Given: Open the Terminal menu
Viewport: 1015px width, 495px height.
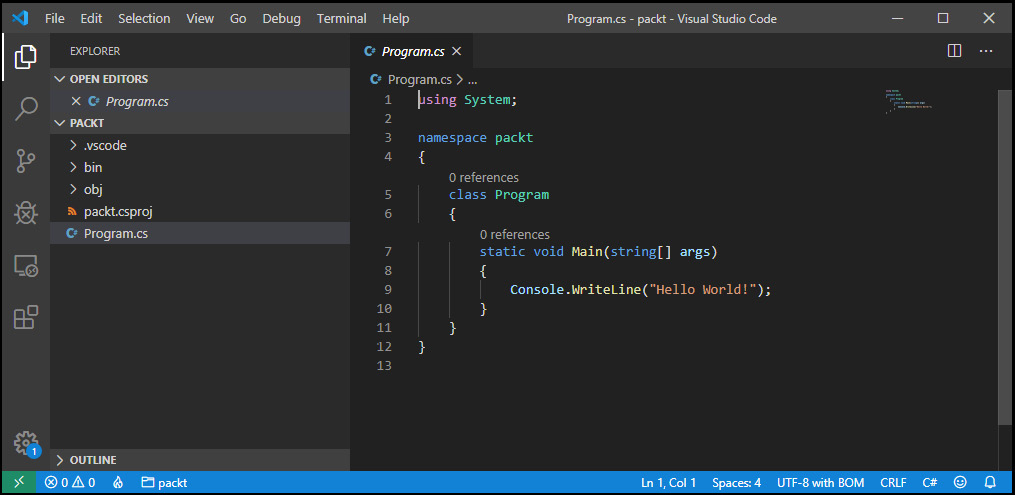Looking at the screenshot, I should click(x=342, y=19).
